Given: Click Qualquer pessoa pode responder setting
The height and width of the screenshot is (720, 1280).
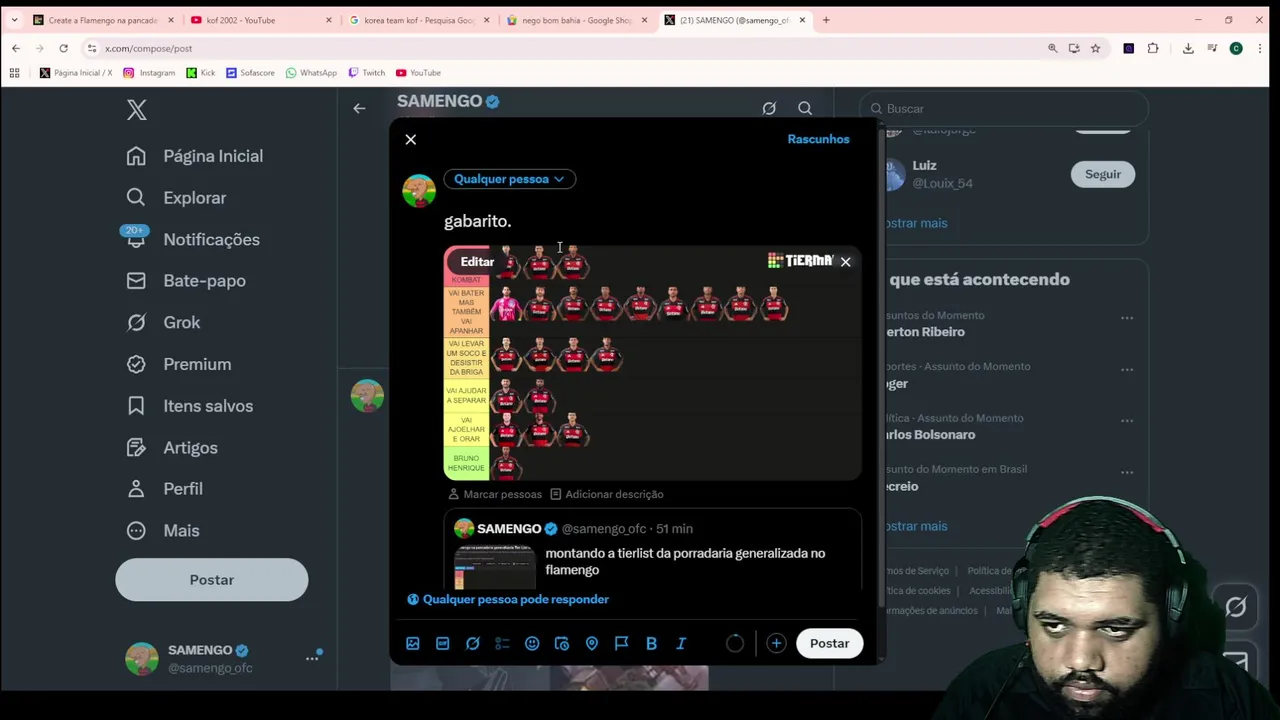Looking at the screenshot, I should click(x=507, y=599).
